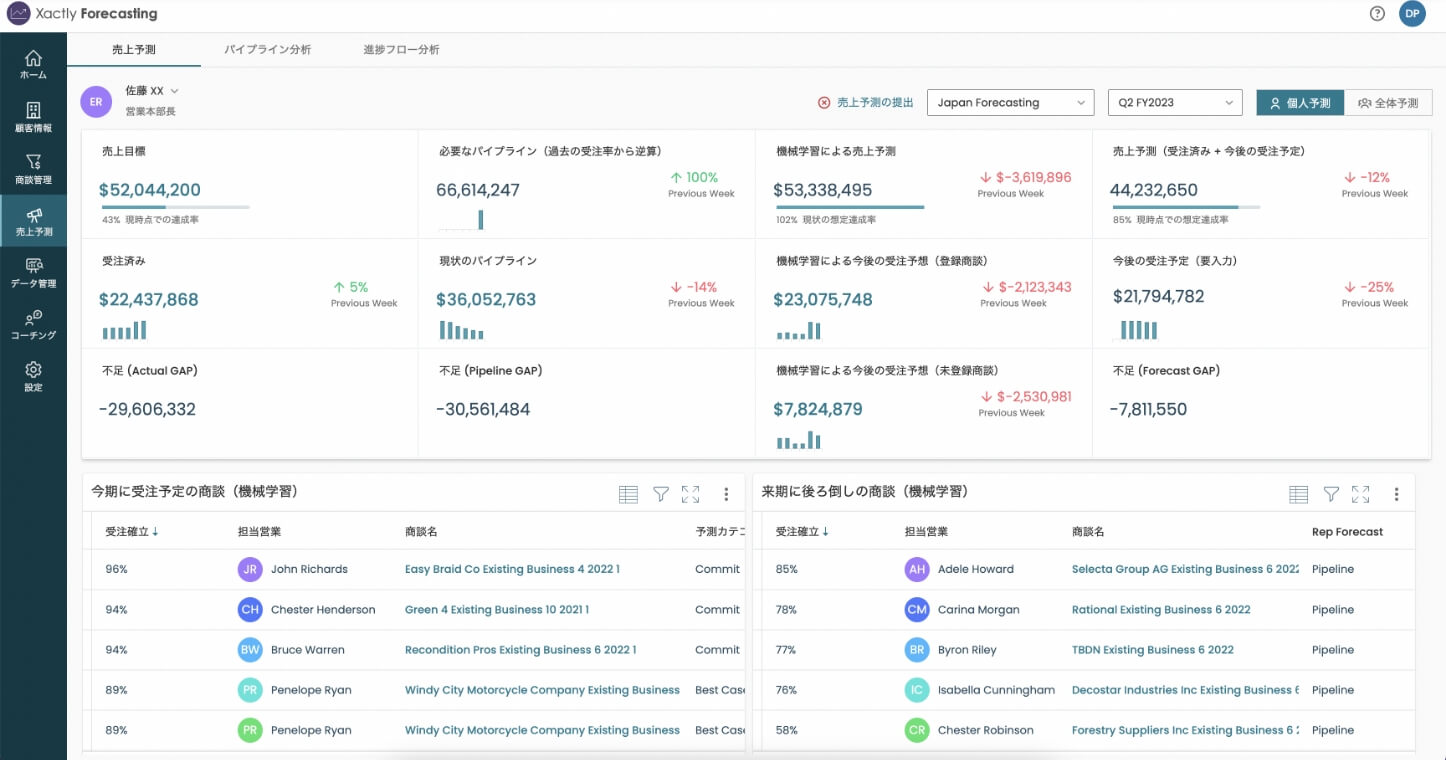
Task: Open Easy Braid Co Existing Business link
Action: (x=512, y=569)
